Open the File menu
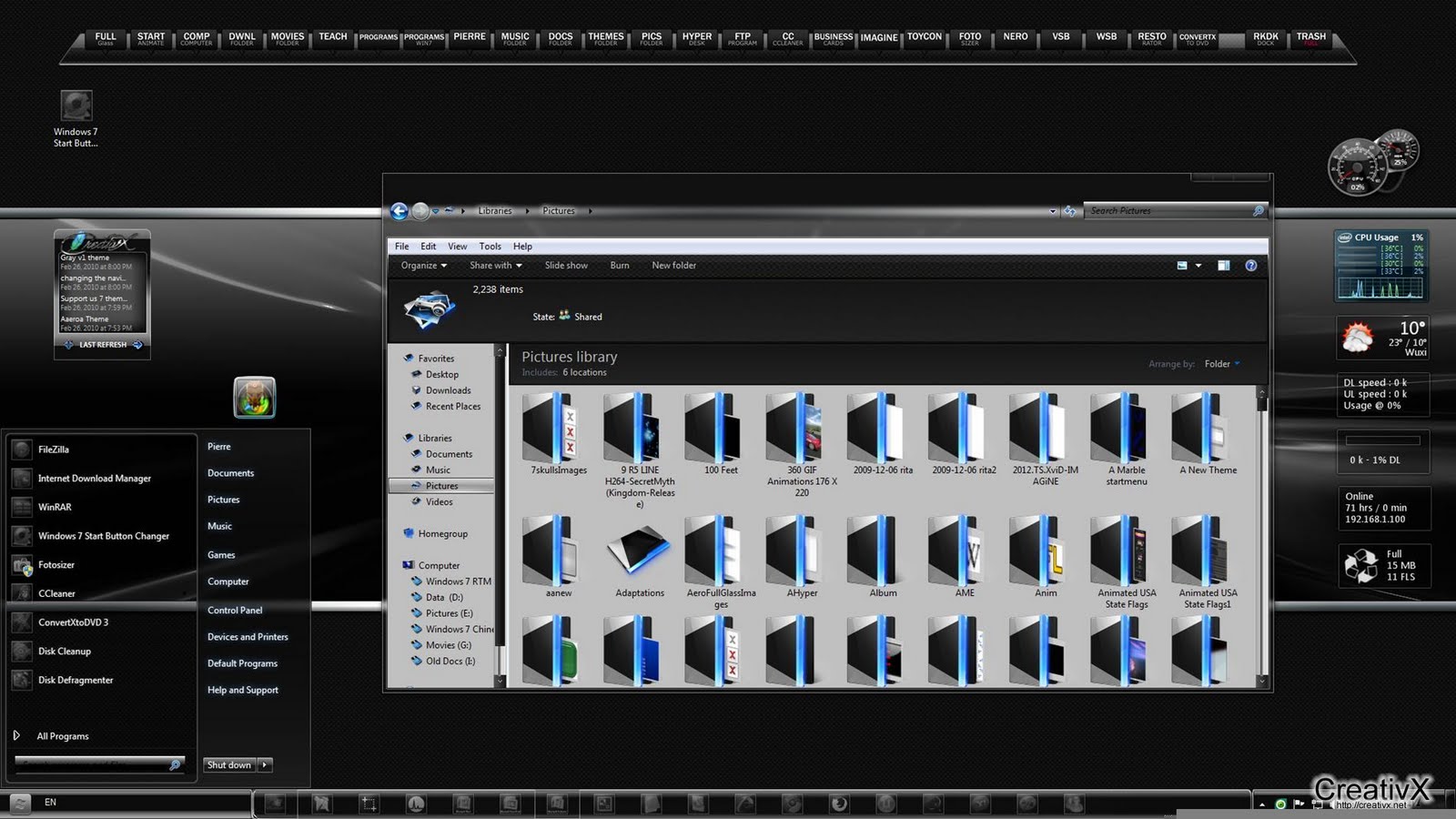1456x819 pixels. pyautogui.click(x=401, y=247)
